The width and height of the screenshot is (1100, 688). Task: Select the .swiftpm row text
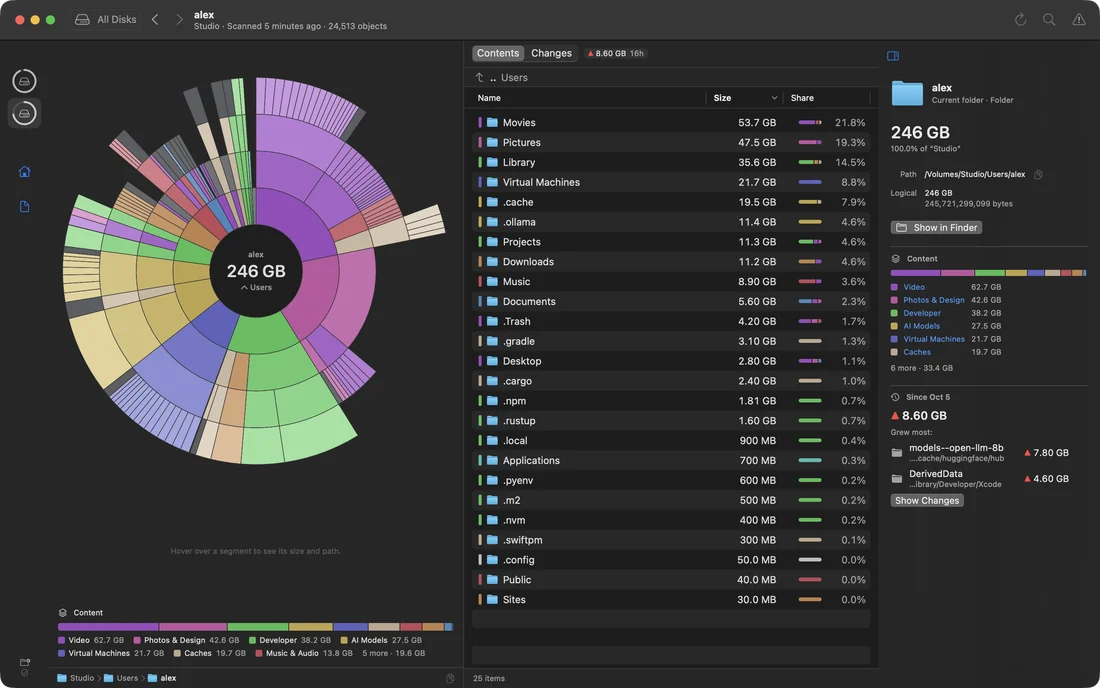click(523, 540)
